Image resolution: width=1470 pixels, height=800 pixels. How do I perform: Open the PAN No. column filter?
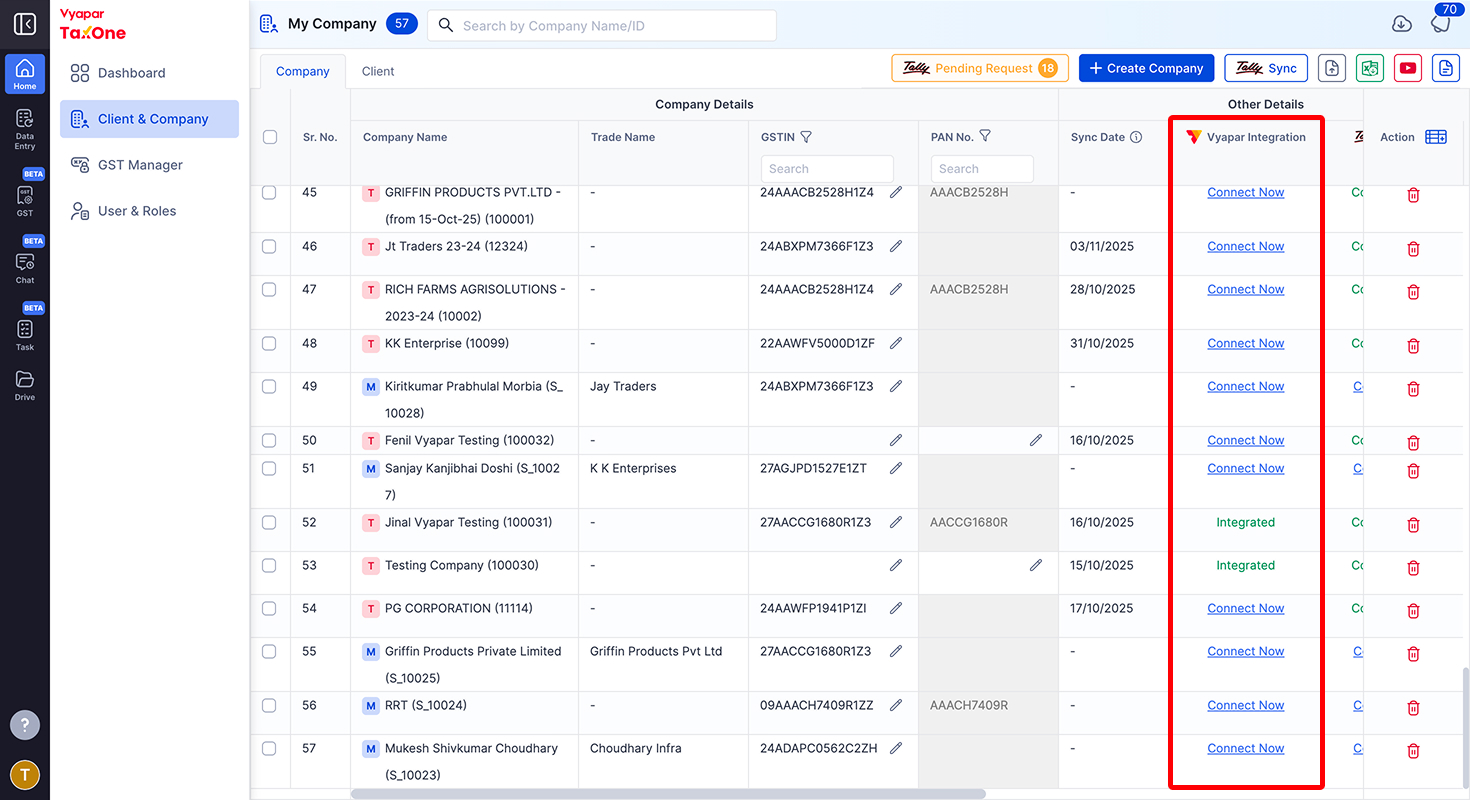point(985,136)
